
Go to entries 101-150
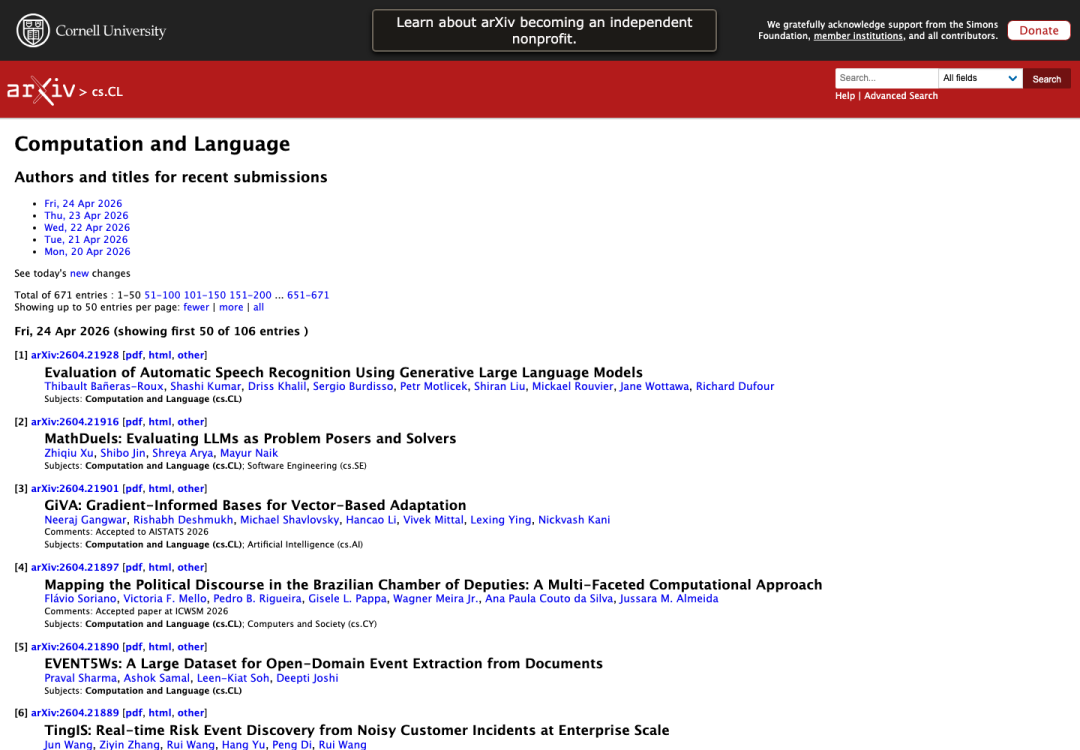click(205, 295)
